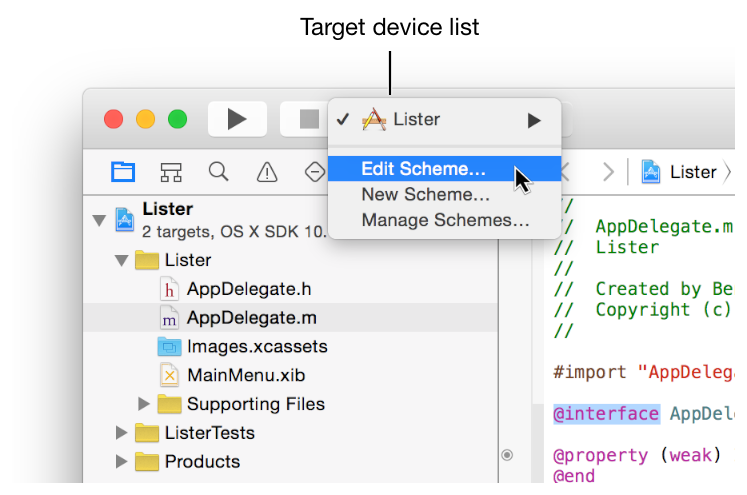This screenshot has height=495, width=747.
Task: Expand the ListerTests folder
Action: pyautogui.click(x=121, y=433)
